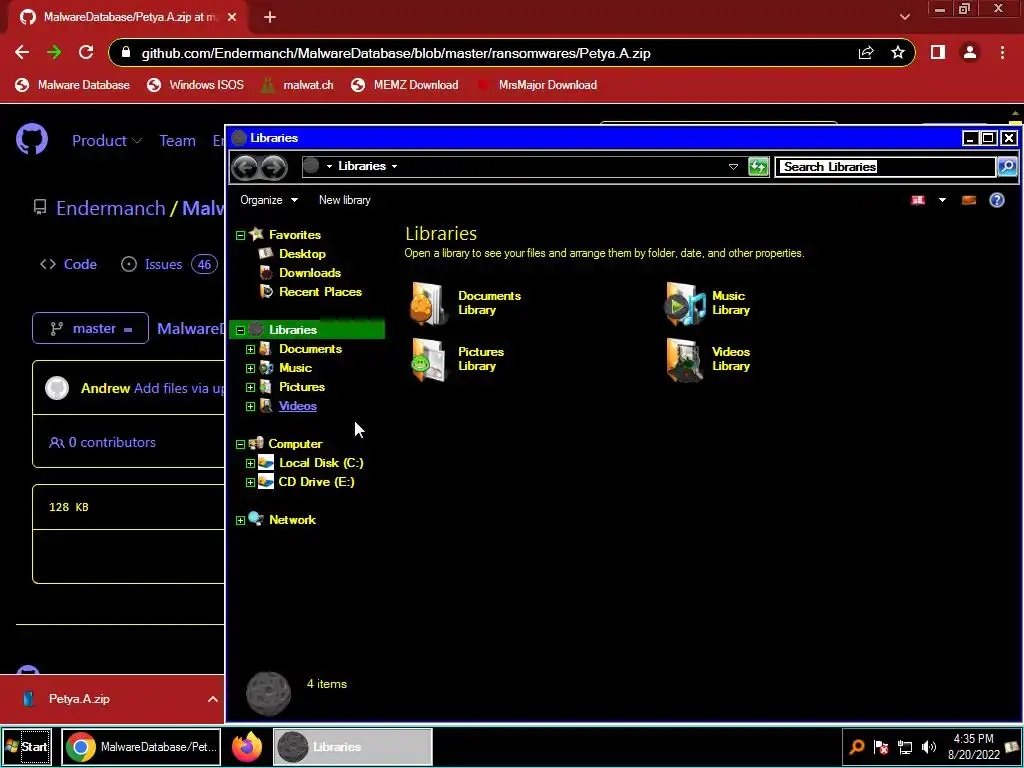Open the Organize dropdown menu
This screenshot has width=1024, height=768.
pos(268,200)
